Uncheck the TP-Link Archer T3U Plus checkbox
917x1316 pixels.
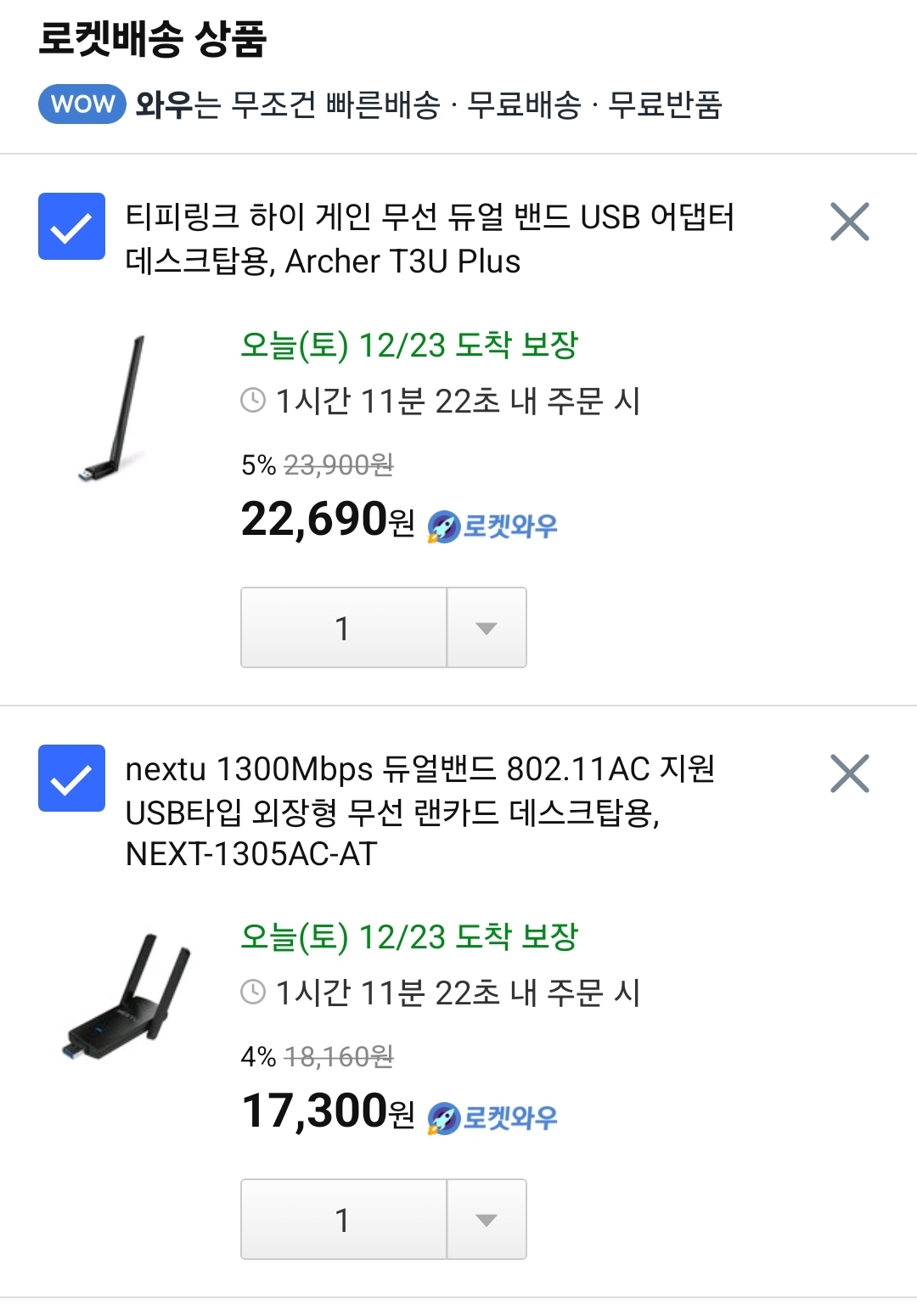(71, 226)
